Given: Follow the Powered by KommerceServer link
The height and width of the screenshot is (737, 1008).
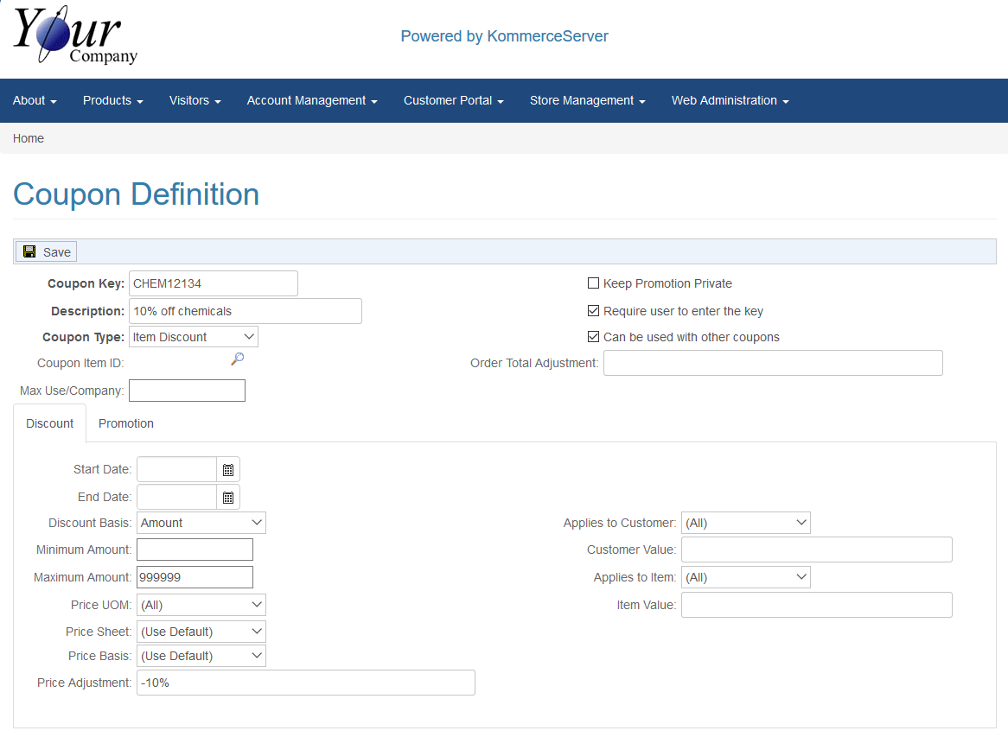Looking at the screenshot, I should point(504,37).
